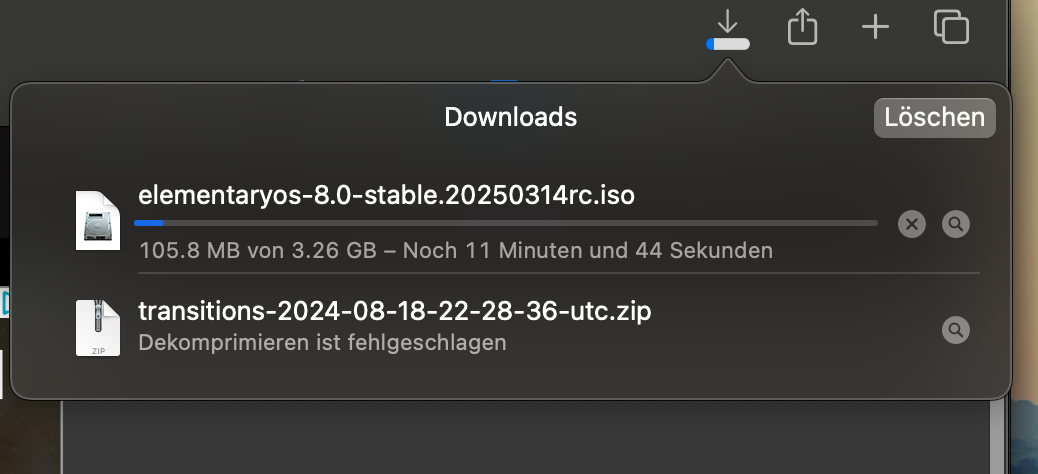The height and width of the screenshot is (474, 1038).
Task: Click the "Dekomprimieren ist fehlgeschlagen" message
Action: coord(322,342)
